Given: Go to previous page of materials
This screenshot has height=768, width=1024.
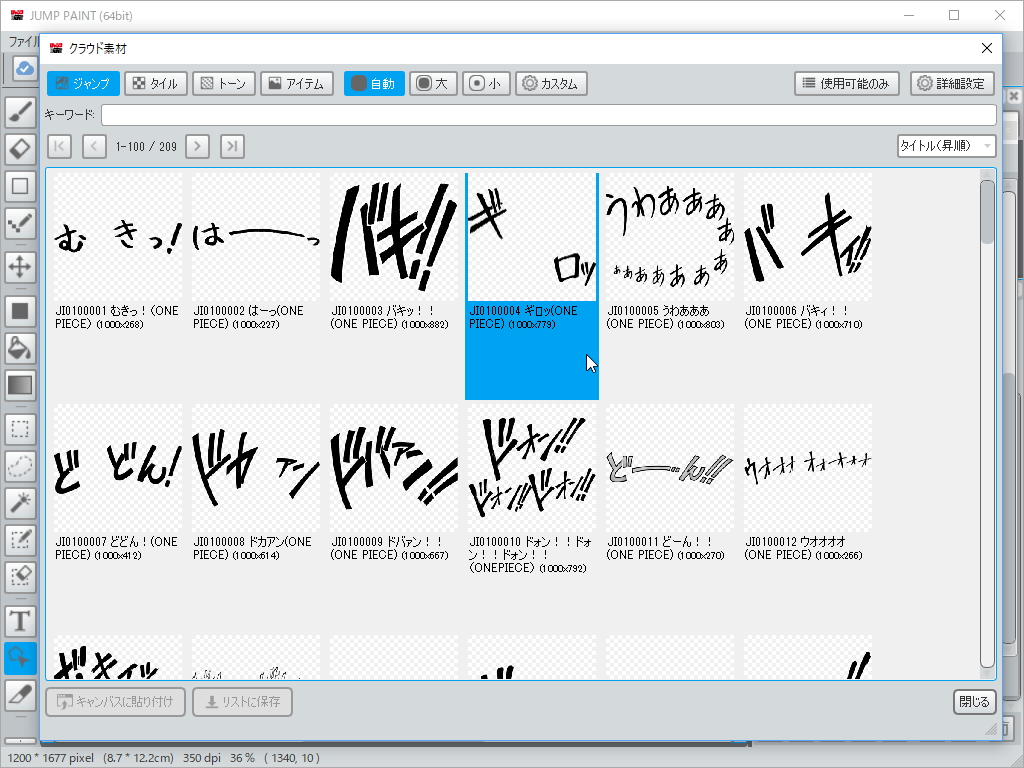Looking at the screenshot, I should (94, 146).
